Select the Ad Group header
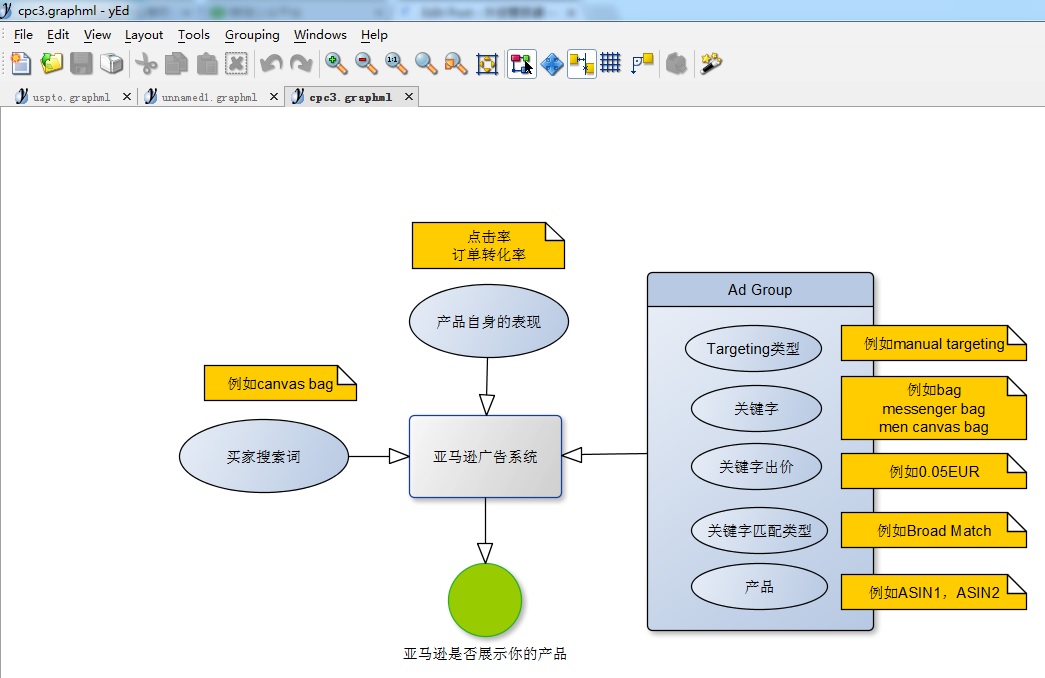This screenshot has height=678, width=1045. pos(760,290)
